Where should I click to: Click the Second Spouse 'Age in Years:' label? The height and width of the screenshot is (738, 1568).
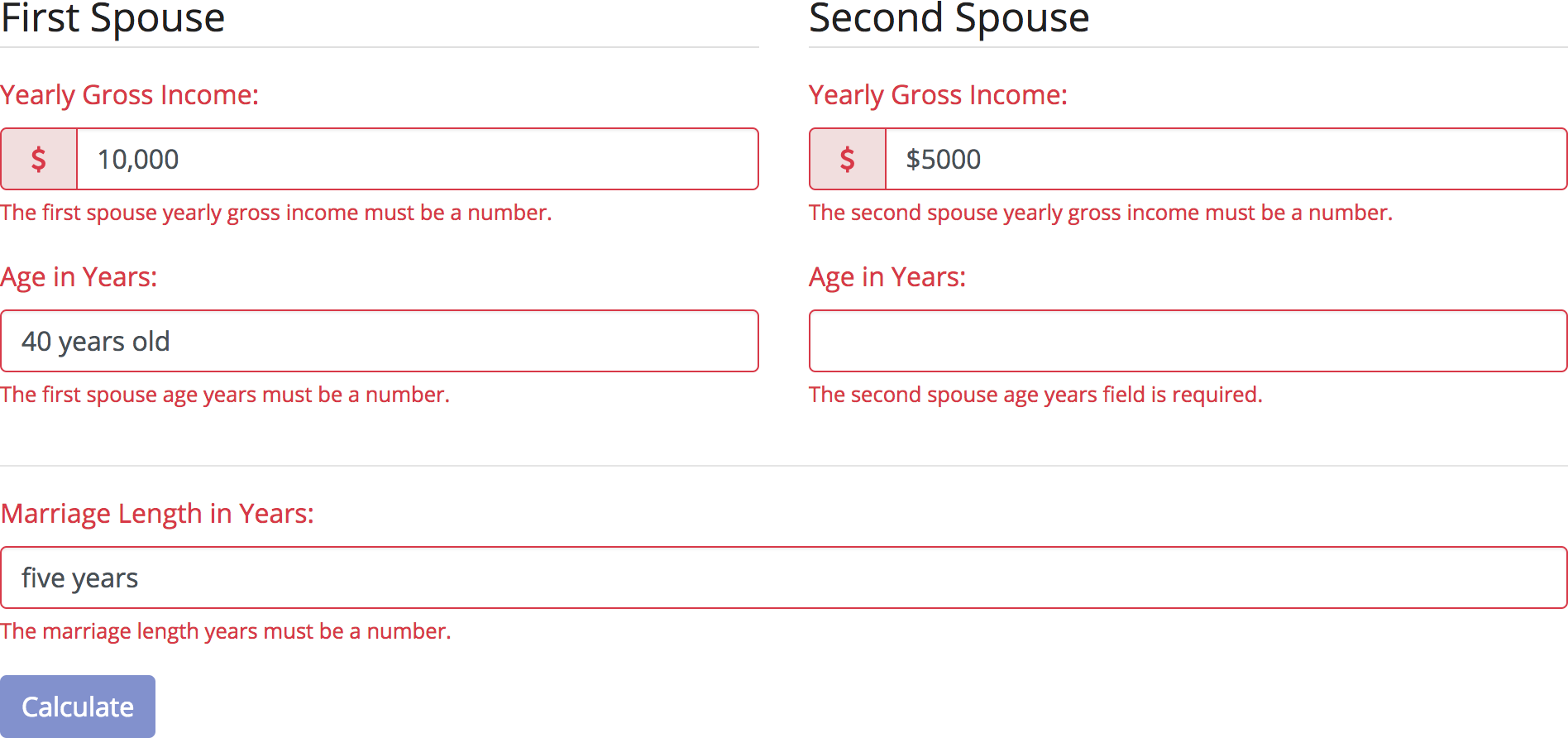887,277
